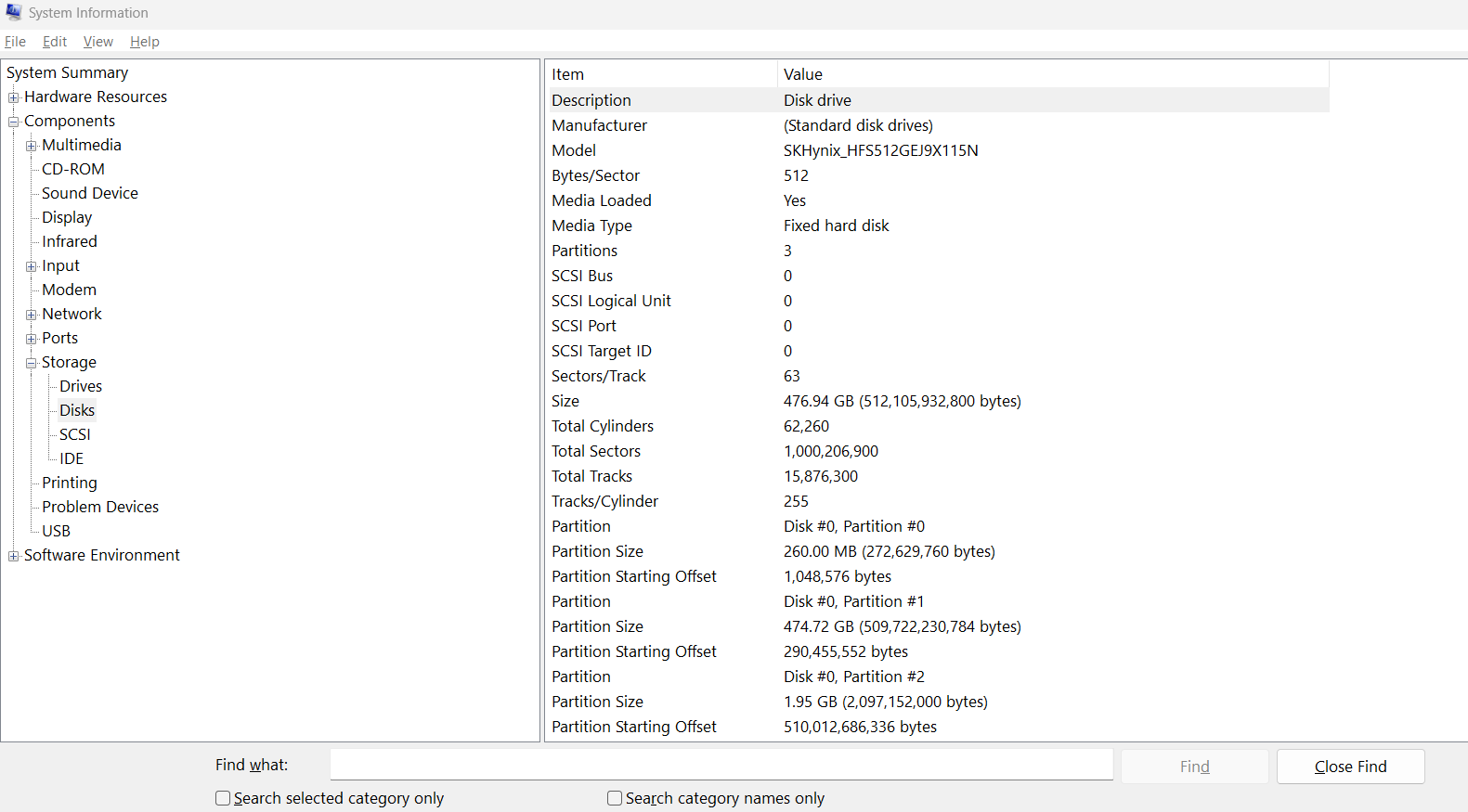This screenshot has height=812, width=1468.
Task: Select the Total Cylinders row
Action: click(938, 426)
